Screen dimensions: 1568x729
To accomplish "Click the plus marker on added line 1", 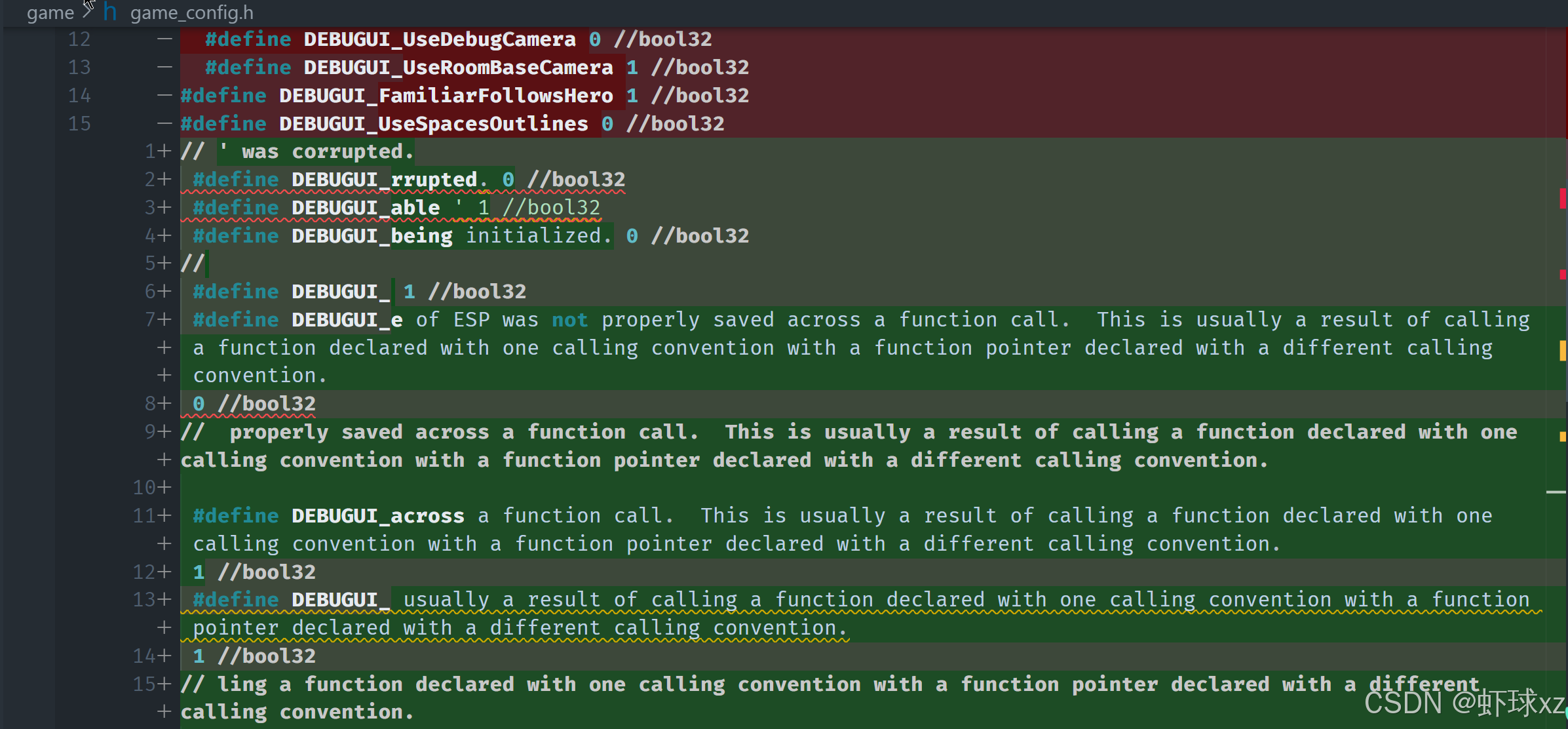I will (x=164, y=151).
